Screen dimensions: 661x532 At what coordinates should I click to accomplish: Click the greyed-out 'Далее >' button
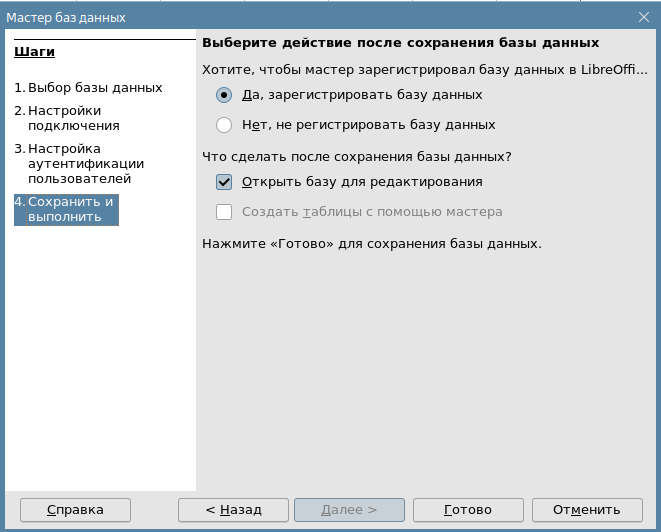pos(349,510)
